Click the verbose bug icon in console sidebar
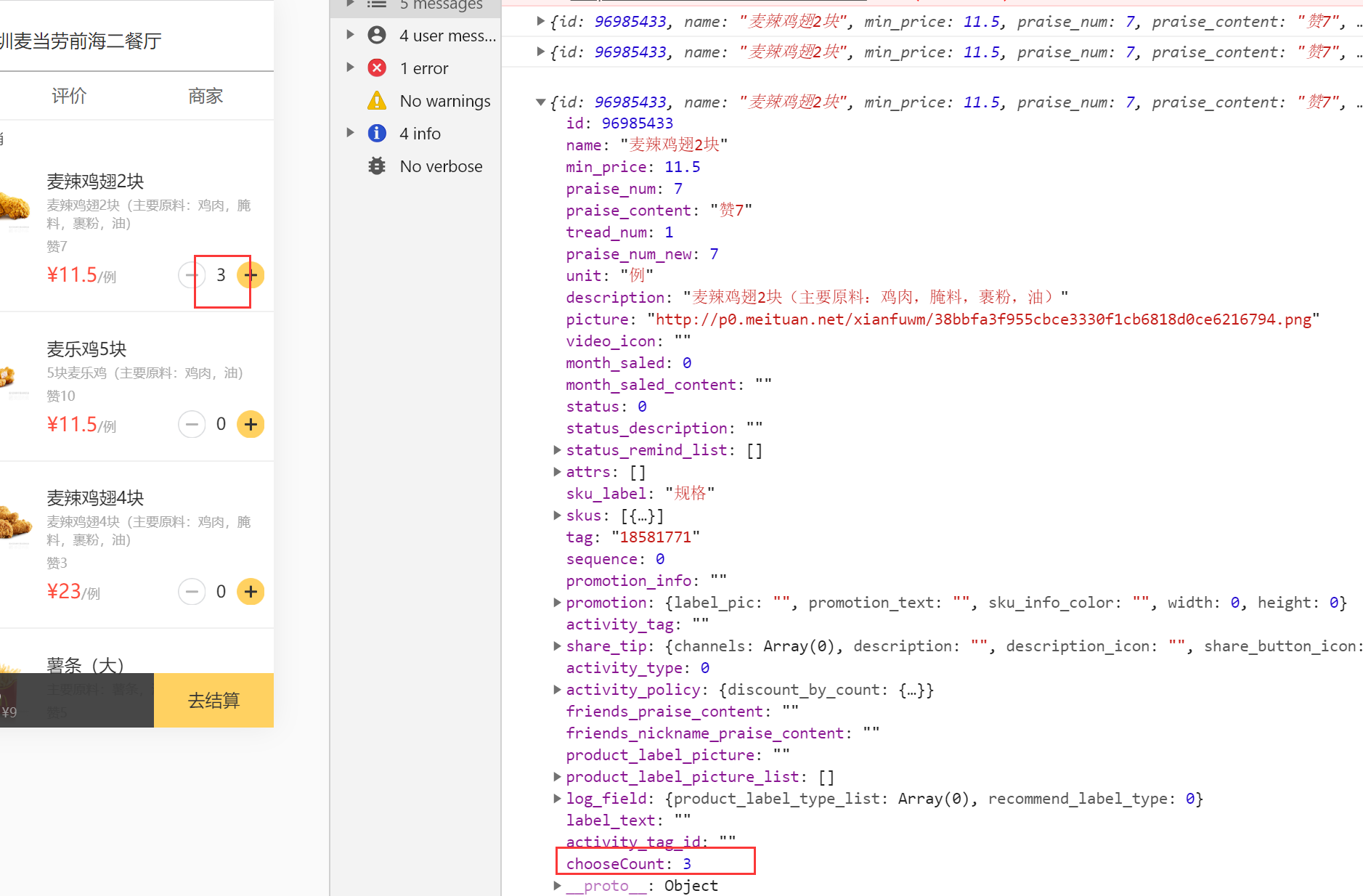The height and width of the screenshot is (896, 1363). coord(377,166)
